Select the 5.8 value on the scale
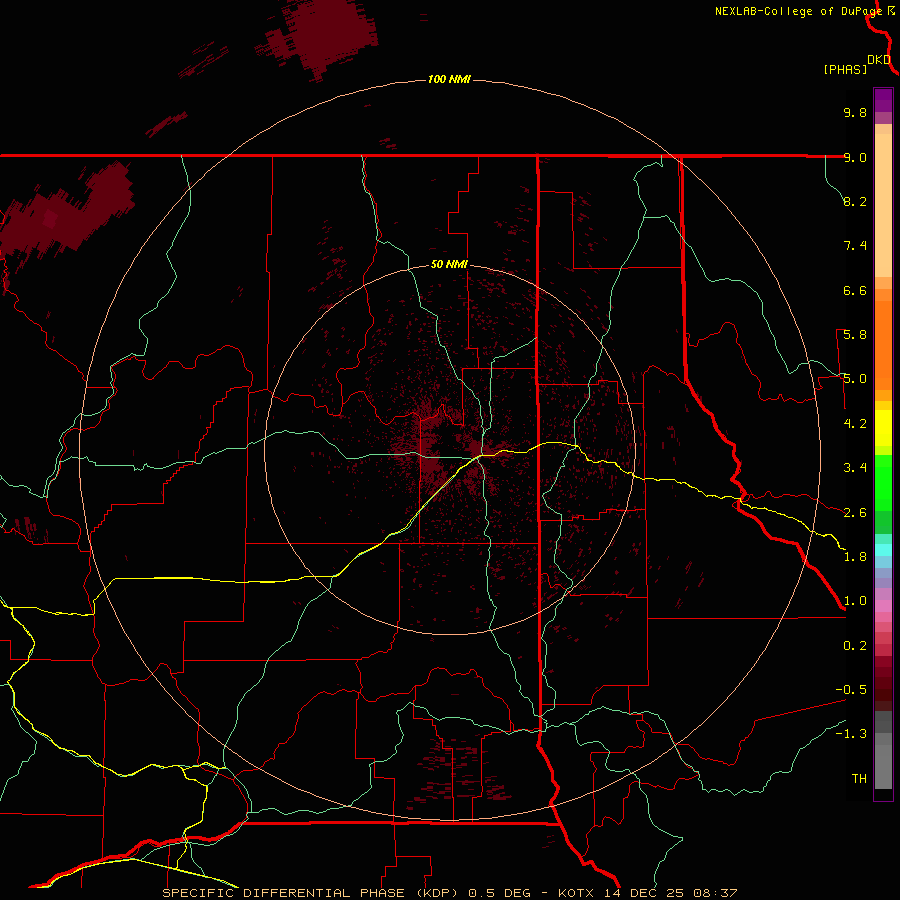The image size is (900, 900). click(x=855, y=335)
